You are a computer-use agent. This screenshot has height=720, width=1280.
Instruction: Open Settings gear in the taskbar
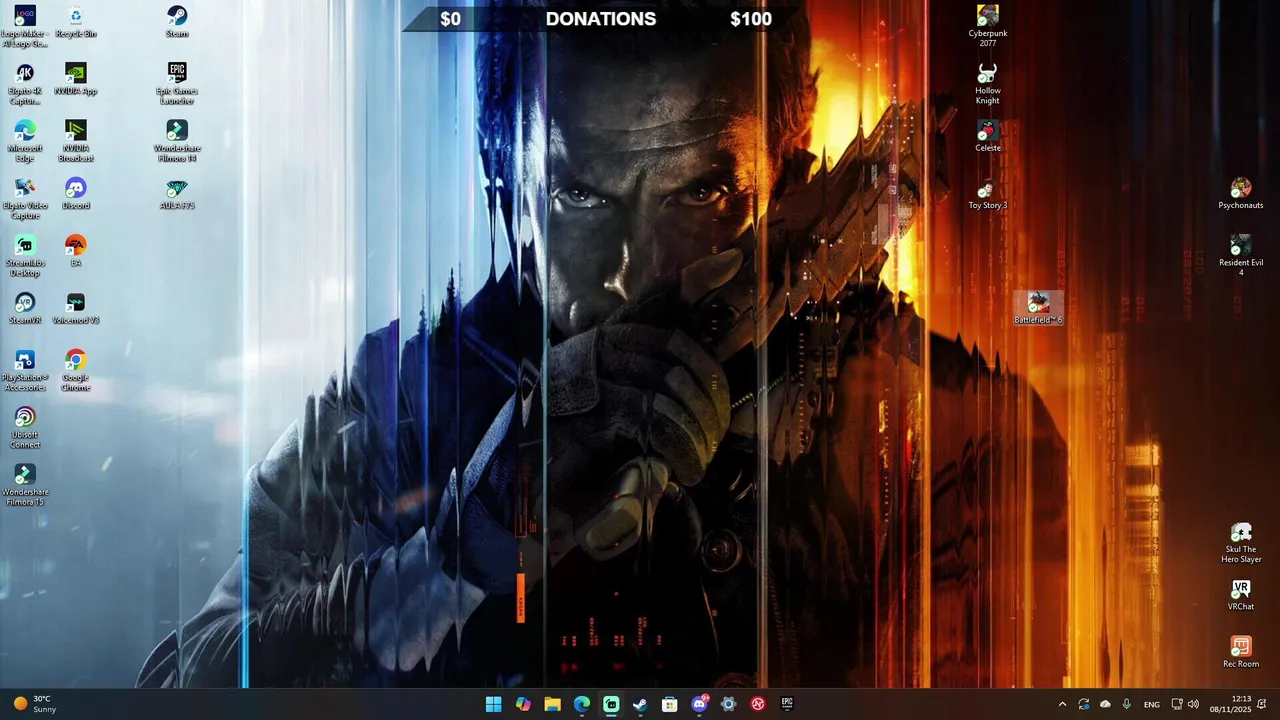pos(728,704)
